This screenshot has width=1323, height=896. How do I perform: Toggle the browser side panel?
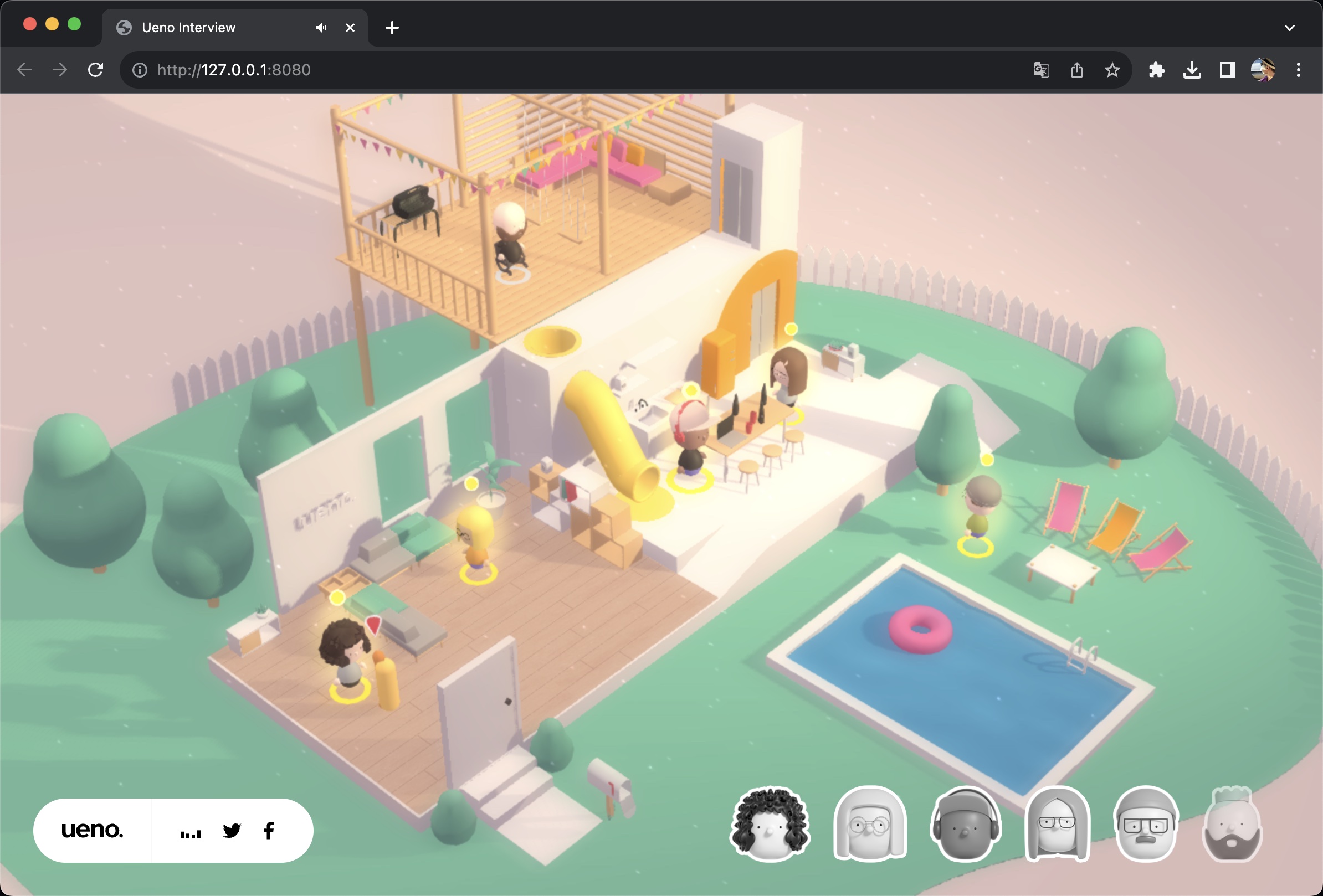1227,70
